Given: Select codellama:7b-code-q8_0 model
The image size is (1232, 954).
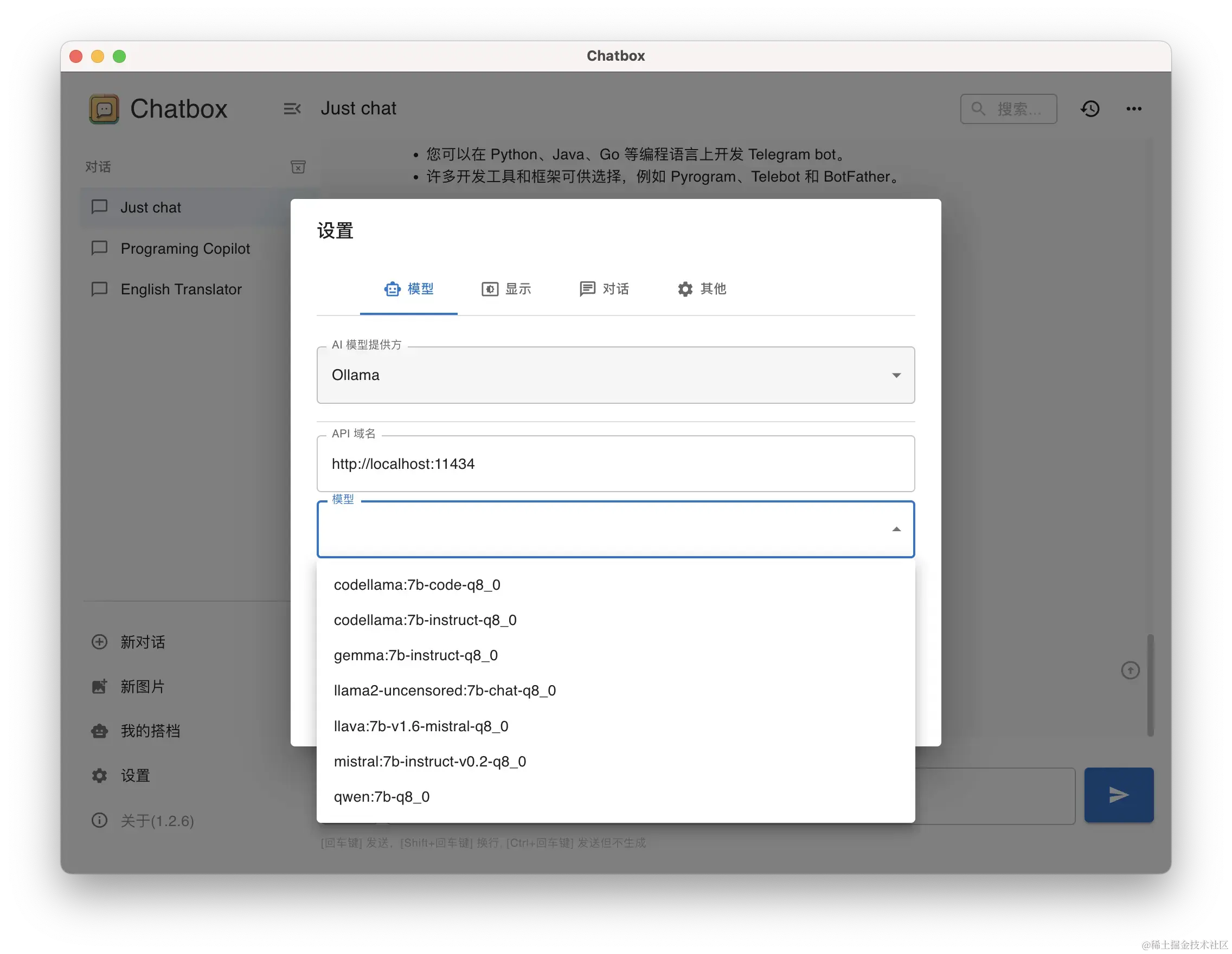Looking at the screenshot, I should (615, 585).
